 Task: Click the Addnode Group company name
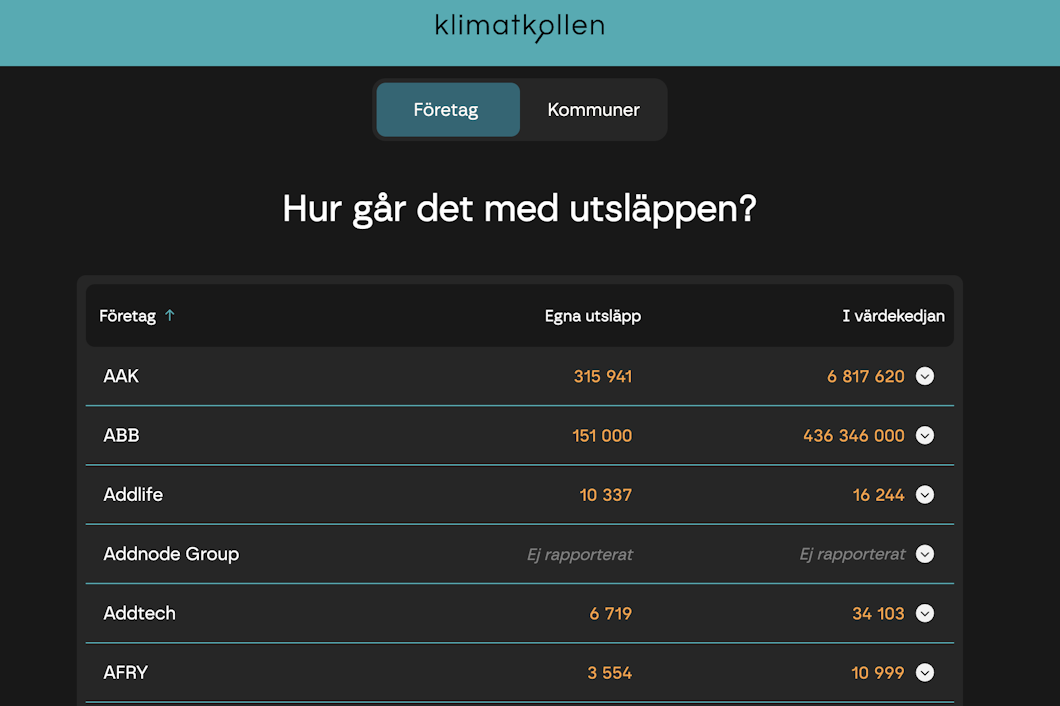point(171,554)
